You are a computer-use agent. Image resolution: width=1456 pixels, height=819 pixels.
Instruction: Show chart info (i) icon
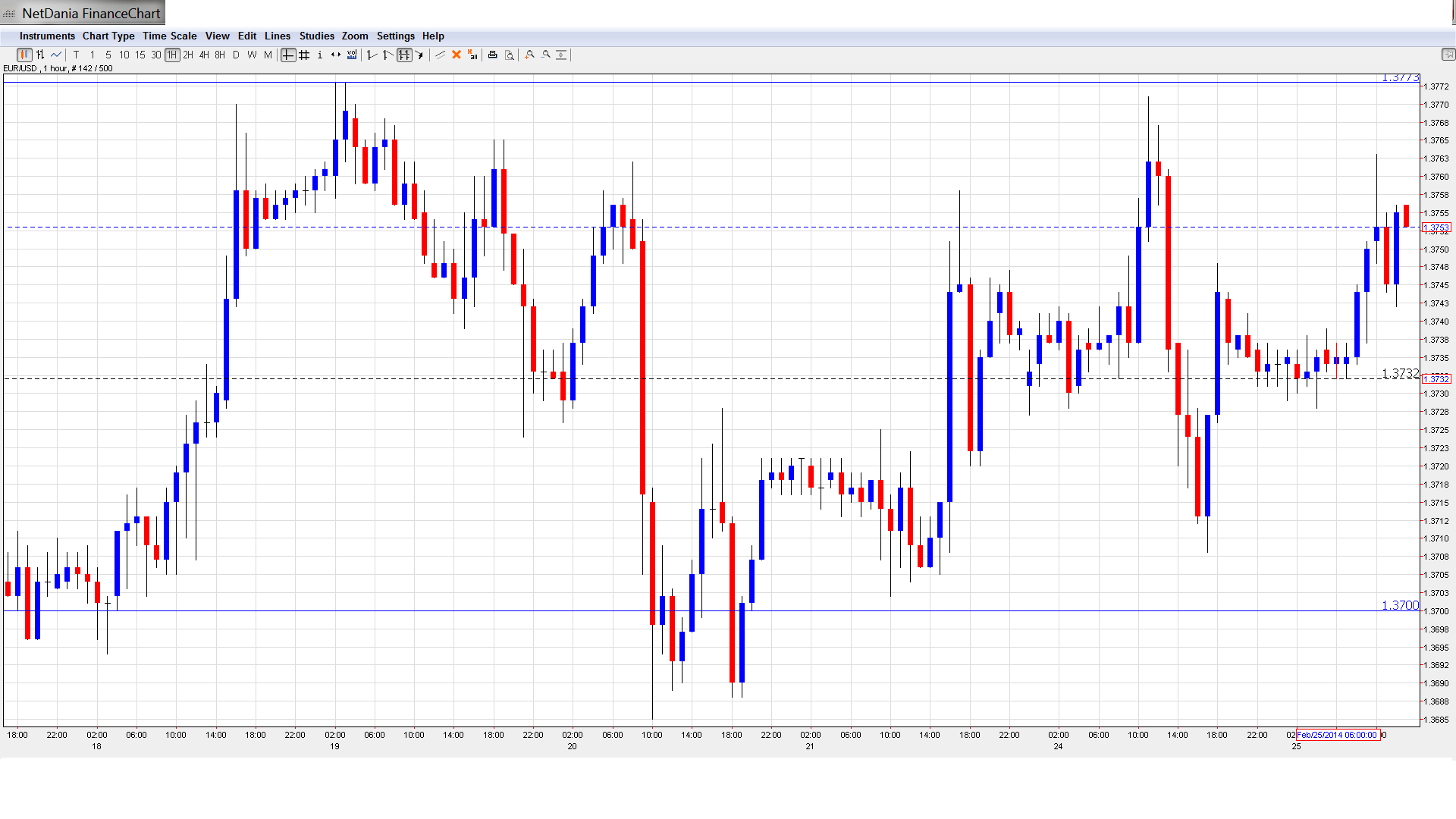(320, 55)
